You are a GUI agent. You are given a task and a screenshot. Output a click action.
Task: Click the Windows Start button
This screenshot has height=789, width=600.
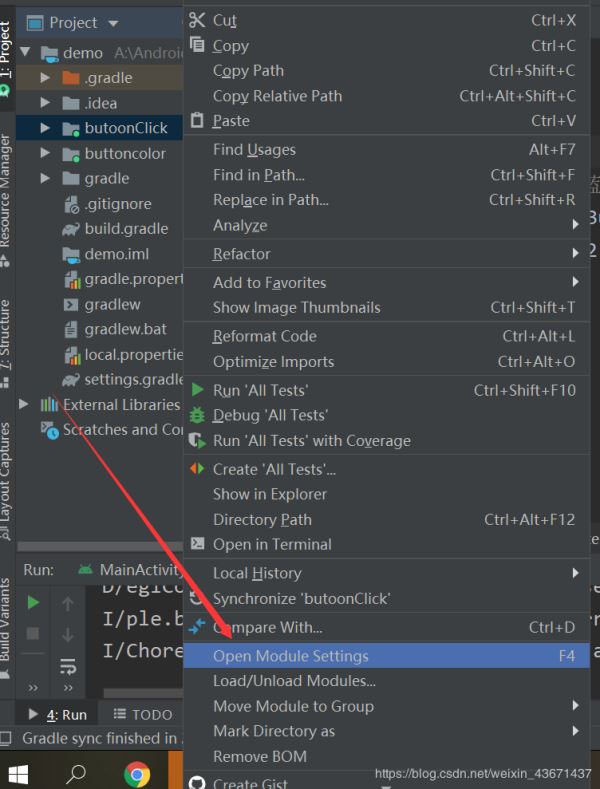(x=19, y=774)
